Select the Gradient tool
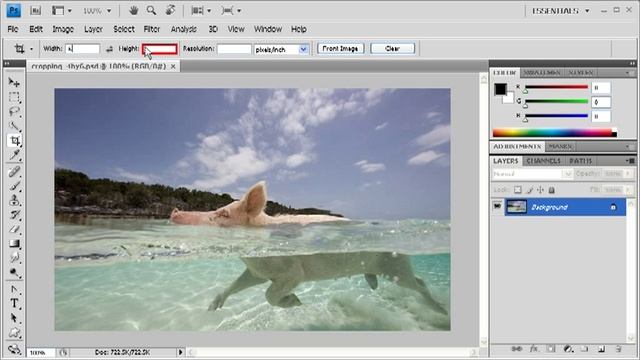Image resolution: width=640 pixels, height=360 pixels. click(14, 244)
